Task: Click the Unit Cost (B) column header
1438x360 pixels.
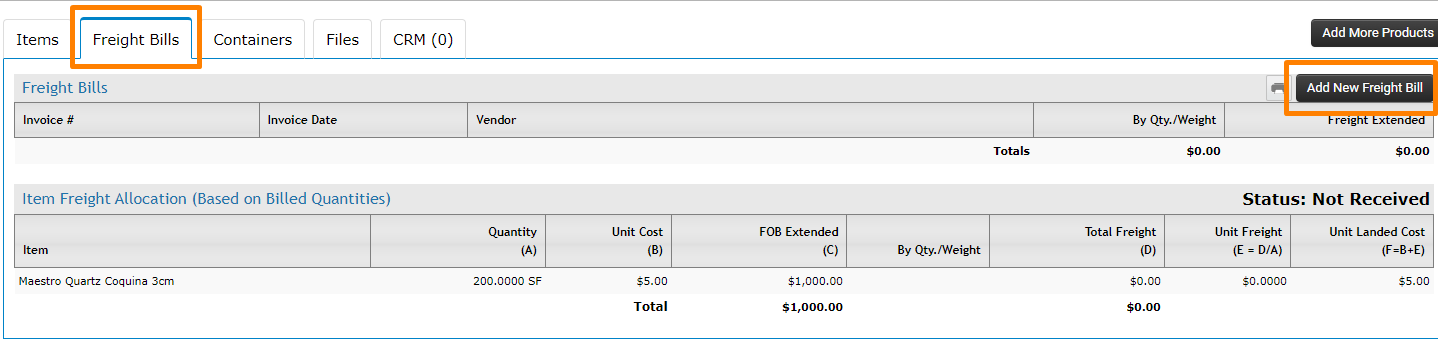Action: (x=609, y=241)
